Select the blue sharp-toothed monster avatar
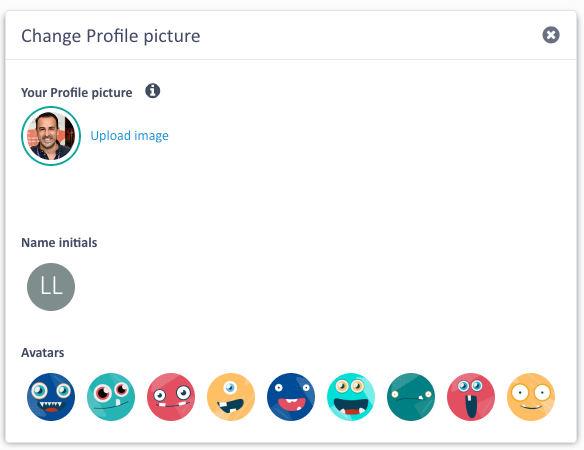Image resolution: width=584 pixels, height=450 pixels. [x=51, y=397]
